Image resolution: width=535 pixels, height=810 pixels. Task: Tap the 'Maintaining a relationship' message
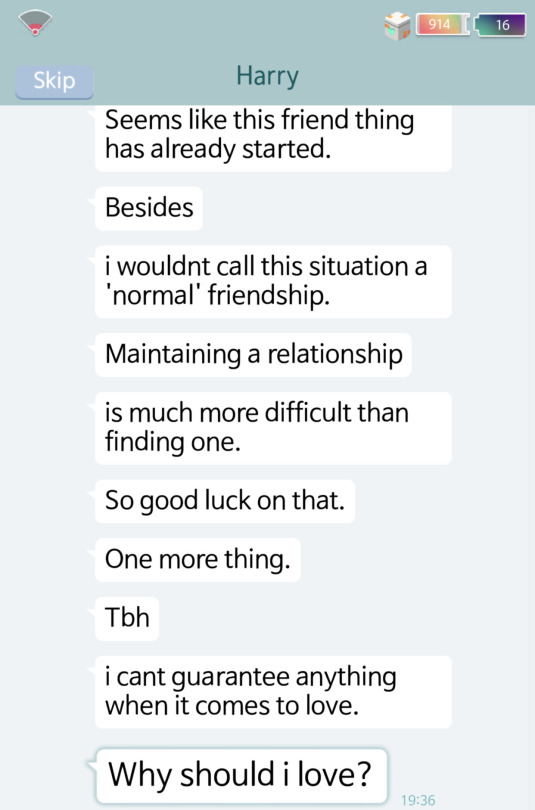click(254, 354)
